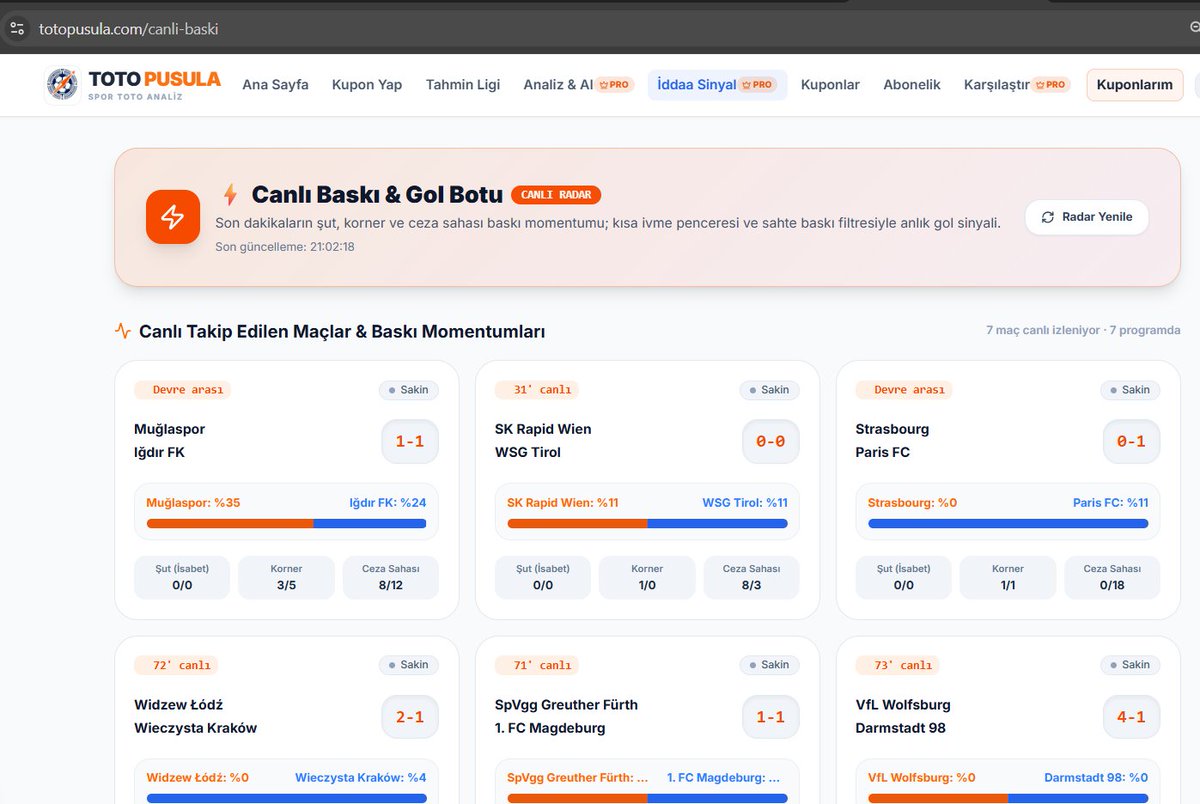Click the Toto Pusula logo icon
The image size is (1200, 804).
coord(62,85)
